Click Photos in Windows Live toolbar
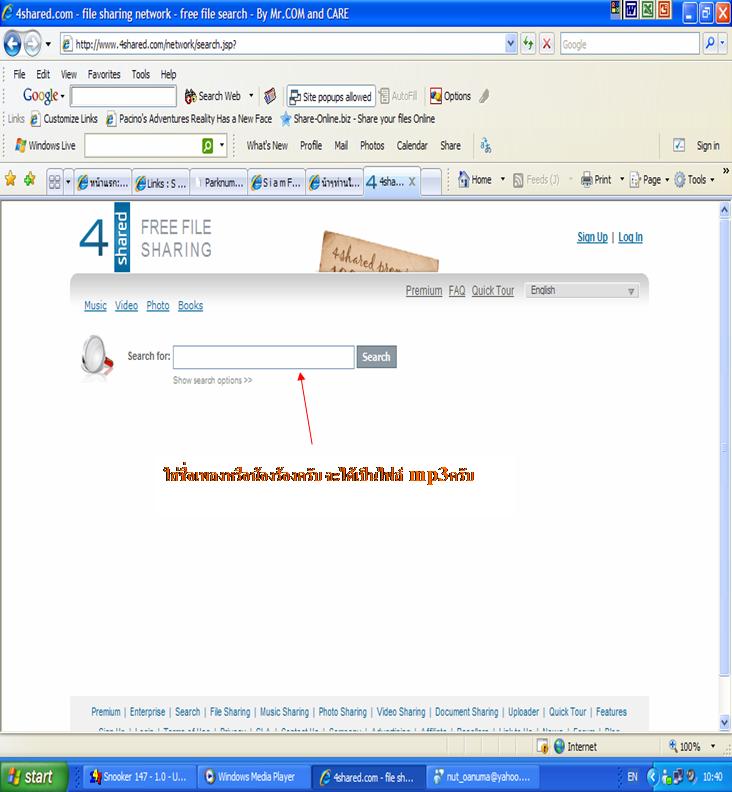The height and width of the screenshot is (792, 732). 372,145
